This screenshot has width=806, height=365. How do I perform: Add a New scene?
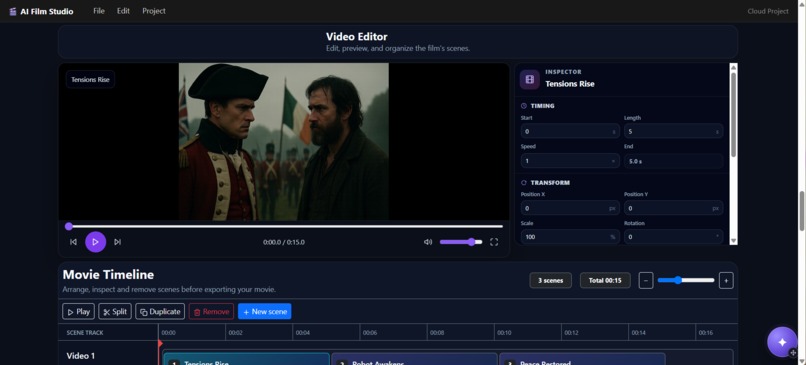[265, 312]
